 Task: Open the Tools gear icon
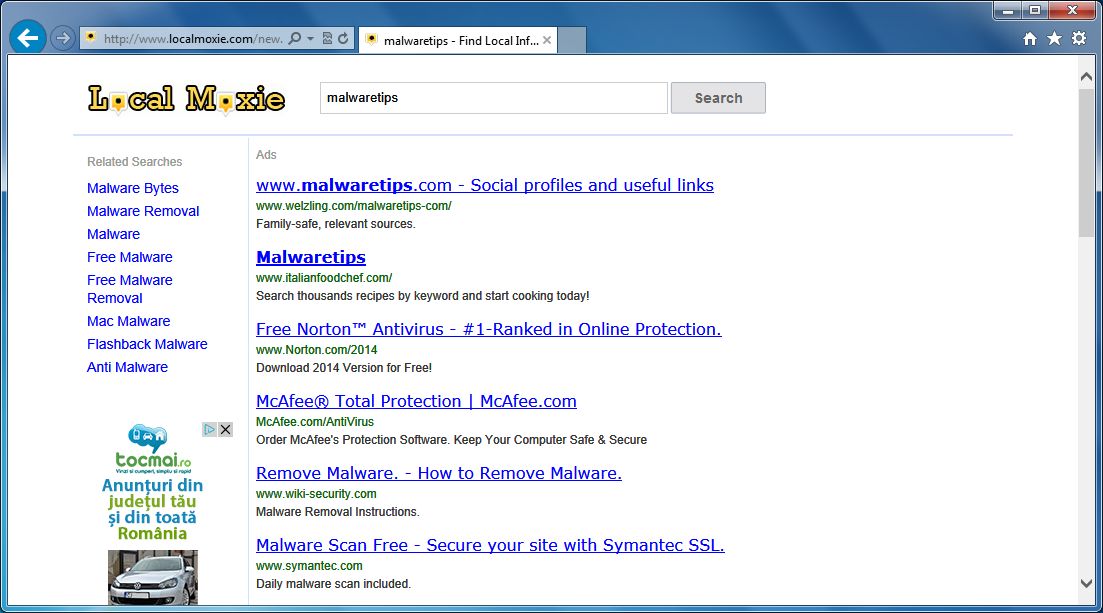pyautogui.click(x=1079, y=38)
